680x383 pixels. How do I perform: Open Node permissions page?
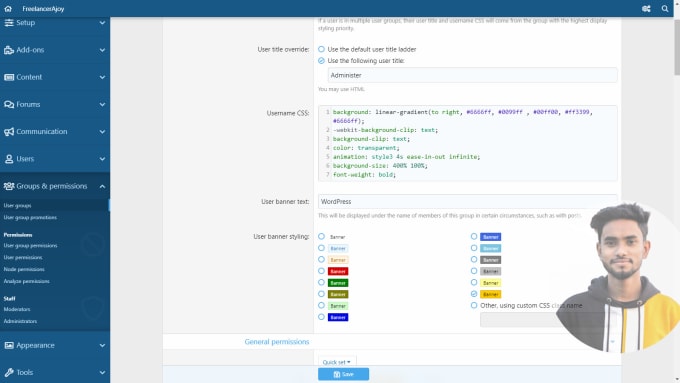tap(24, 269)
